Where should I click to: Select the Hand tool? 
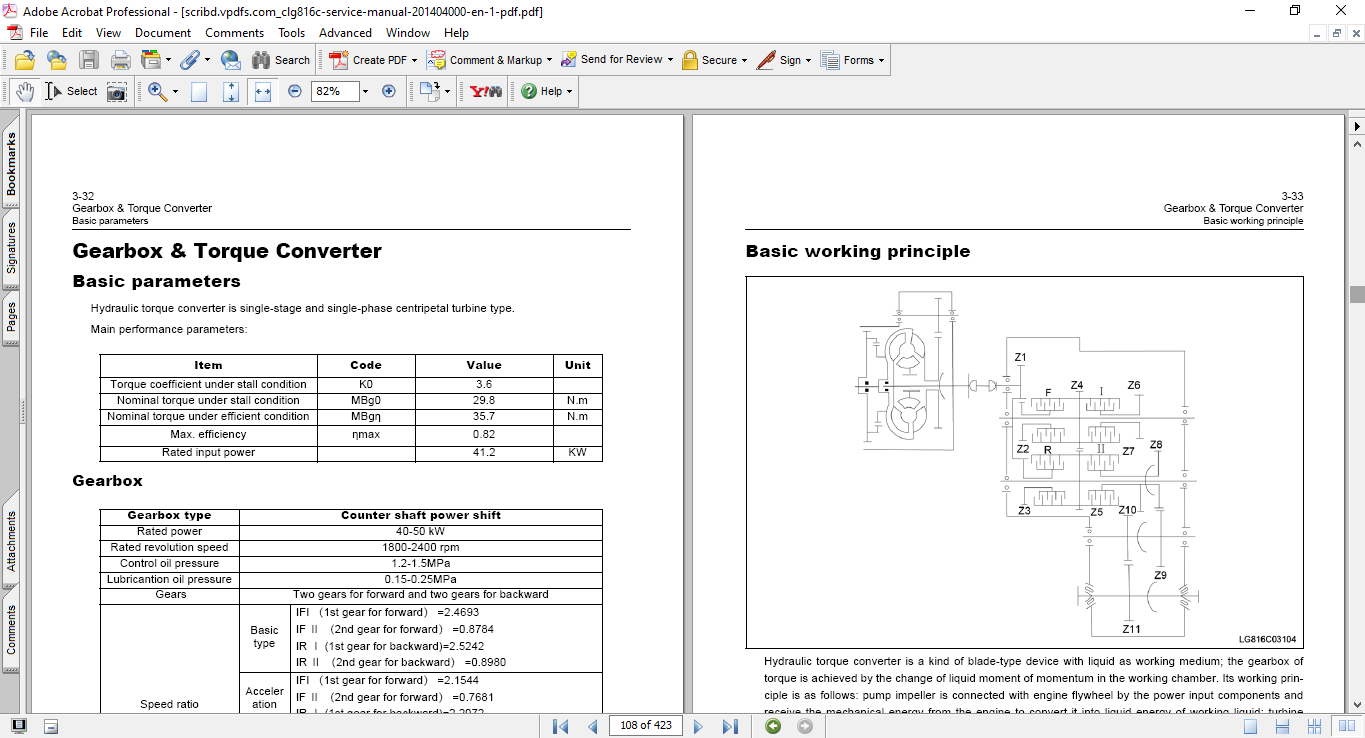(25, 91)
